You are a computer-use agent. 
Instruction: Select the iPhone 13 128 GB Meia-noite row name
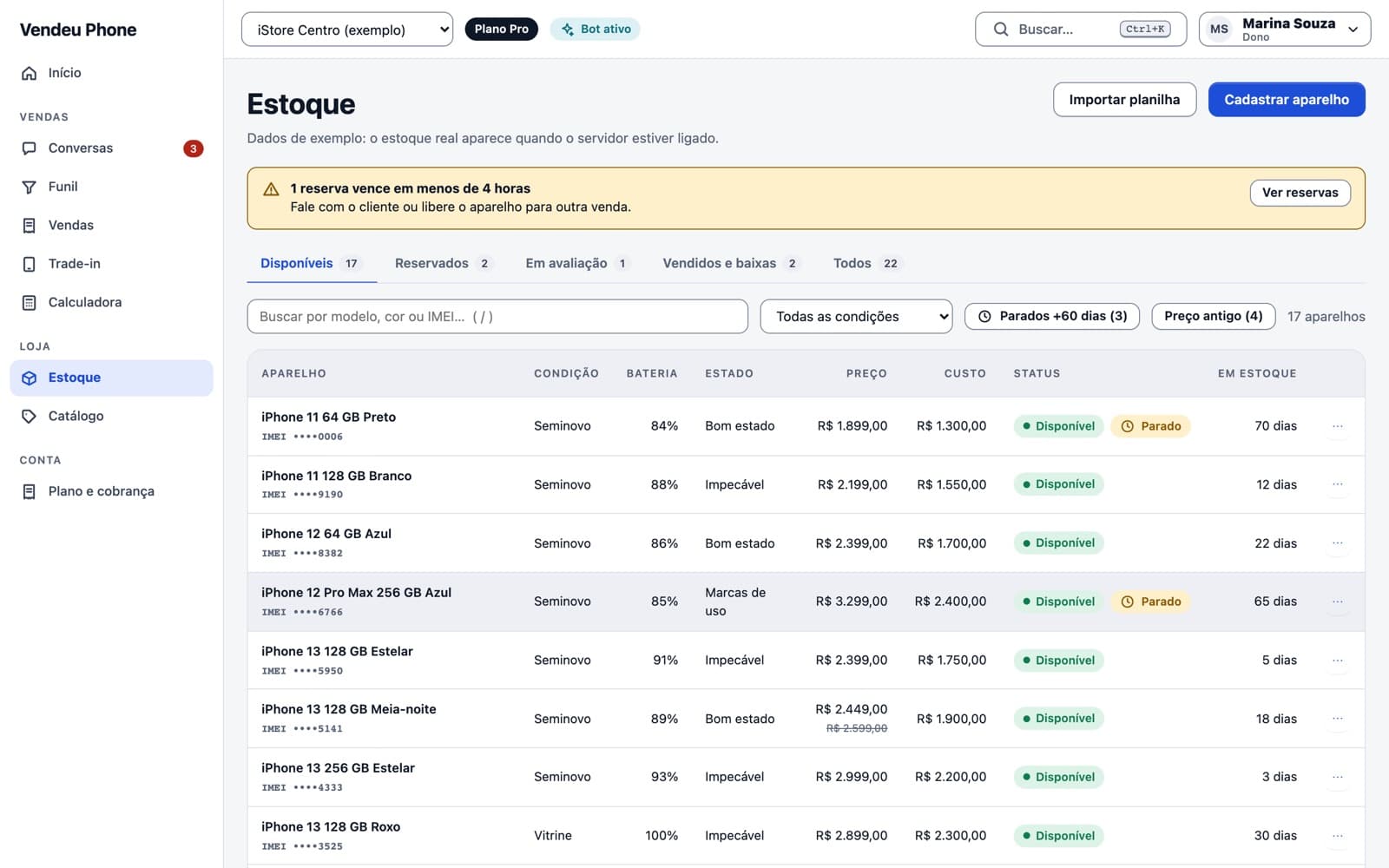coord(349,709)
